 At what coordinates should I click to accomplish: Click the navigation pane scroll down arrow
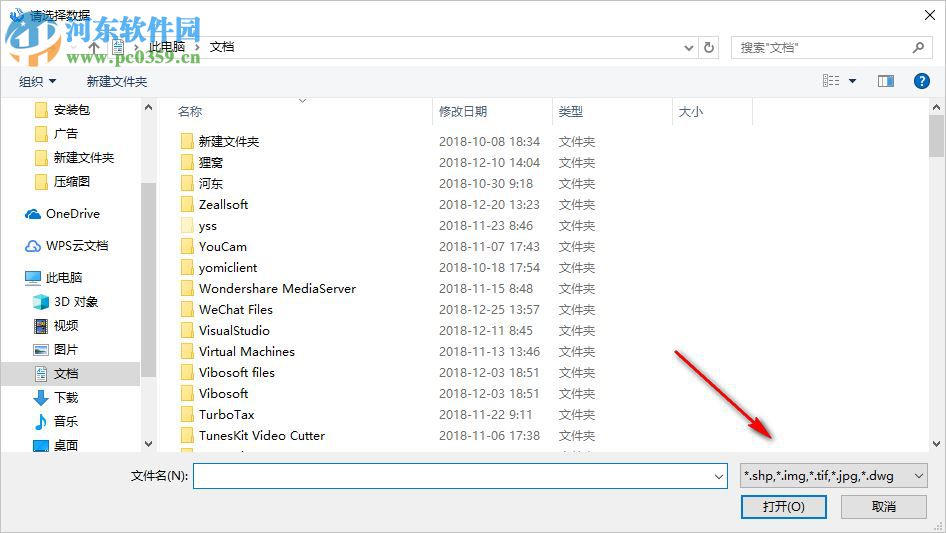(x=148, y=444)
